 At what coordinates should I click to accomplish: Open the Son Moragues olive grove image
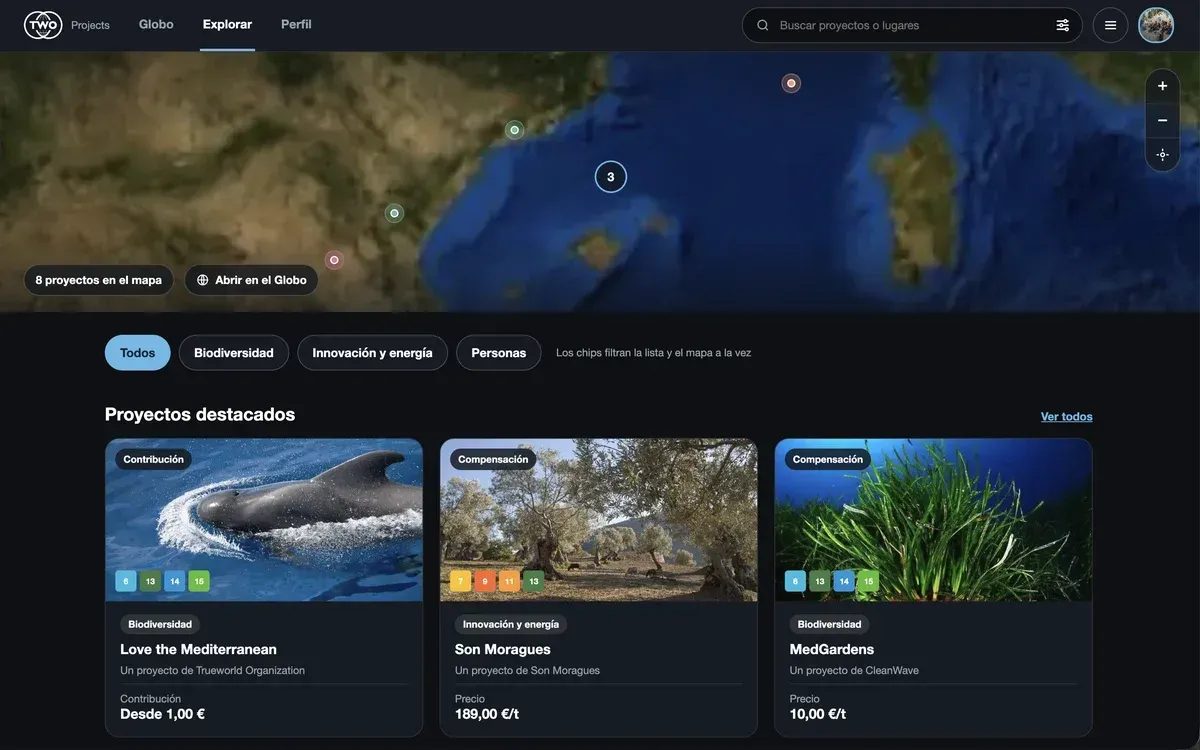tap(599, 520)
